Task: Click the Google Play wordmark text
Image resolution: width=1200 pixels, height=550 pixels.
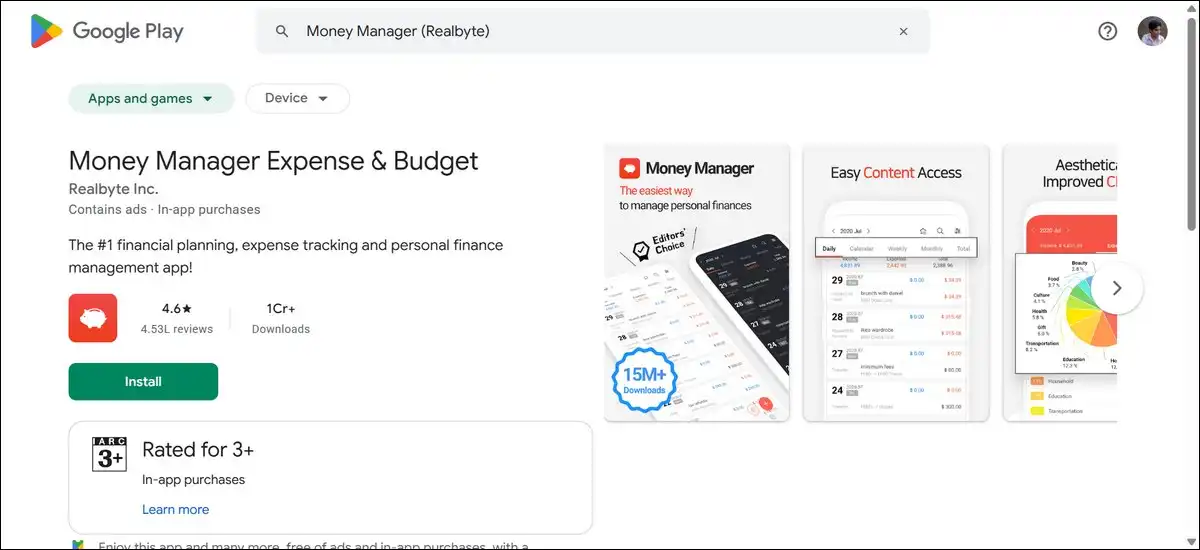Action: (x=128, y=31)
